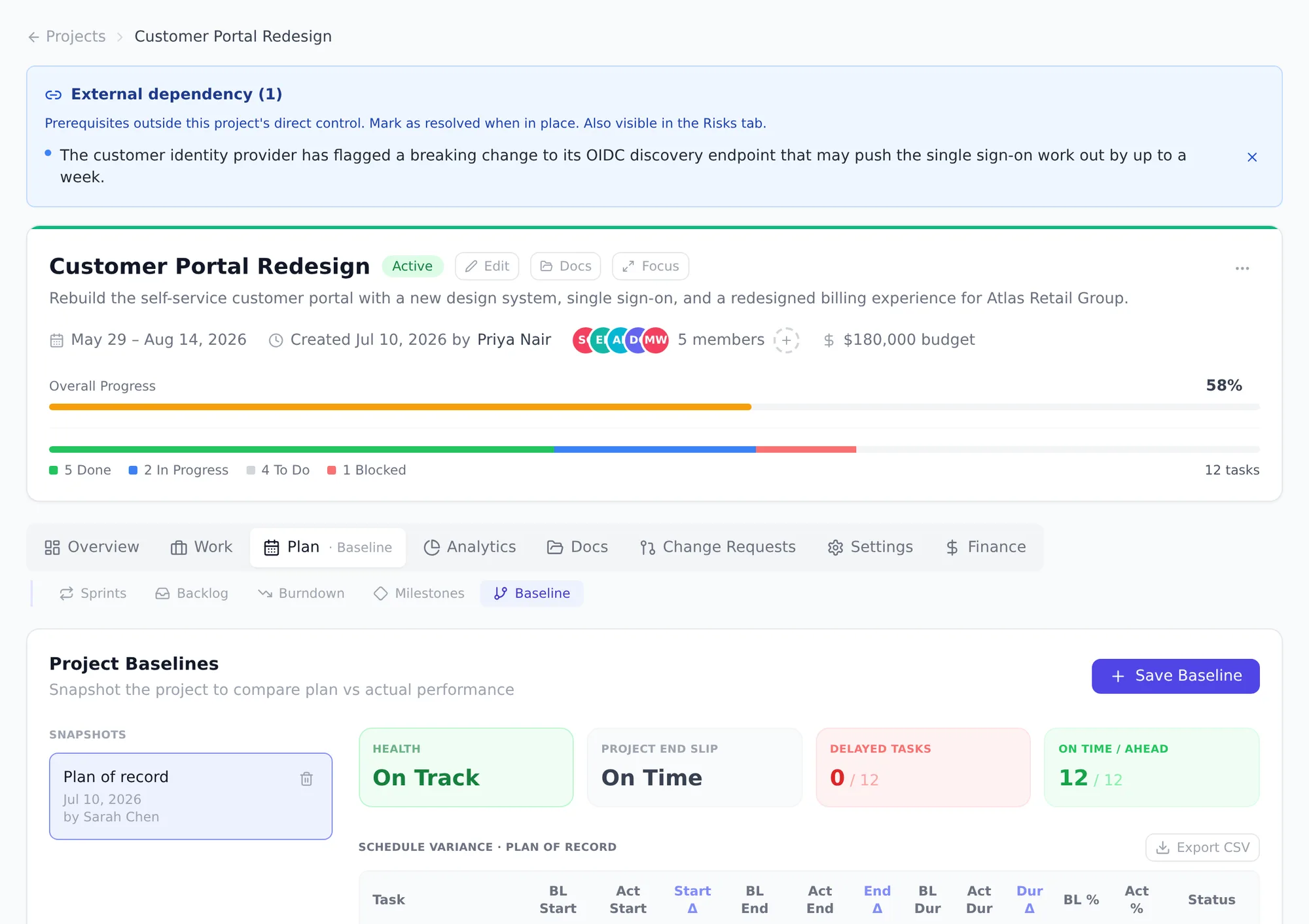This screenshot has height=924, width=1309.
Task: Select the Burndown sub-tab
Action: (301, 594)
